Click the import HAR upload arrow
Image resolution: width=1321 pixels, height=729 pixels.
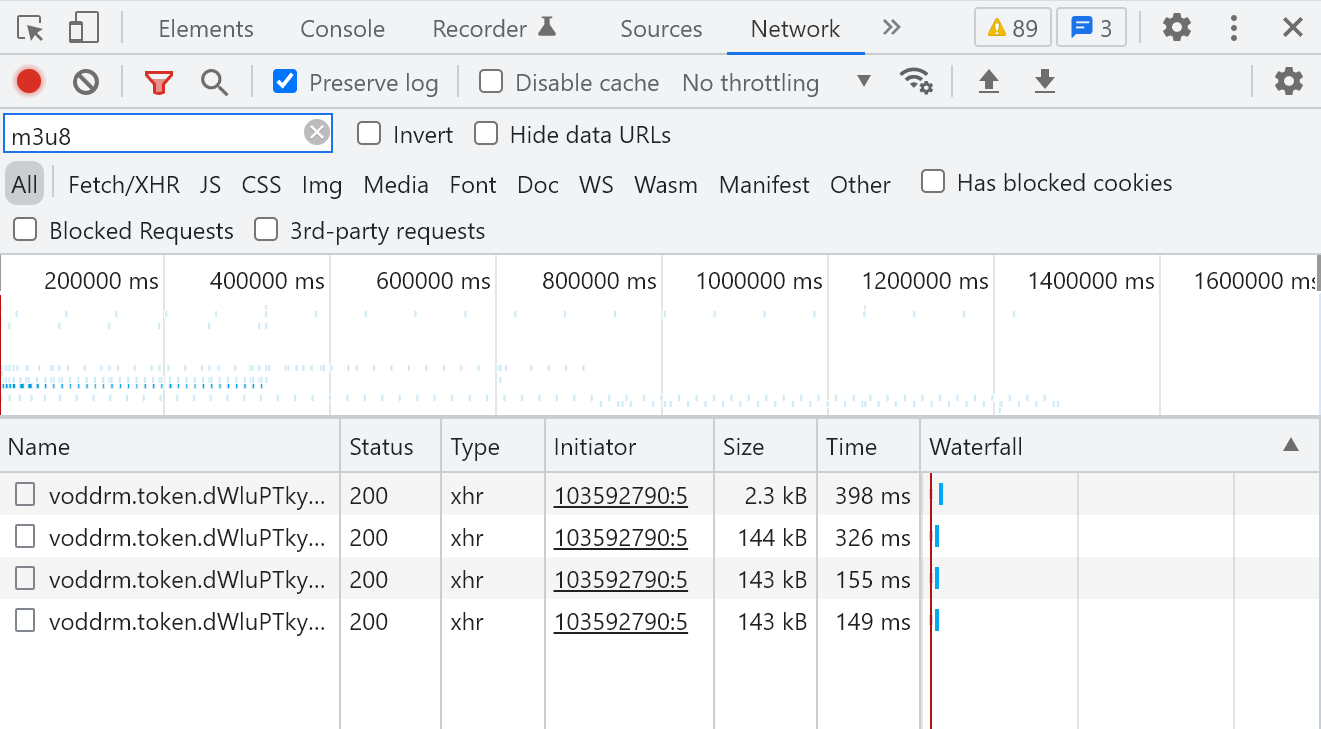pyautogui.click(x=988, y=82)
